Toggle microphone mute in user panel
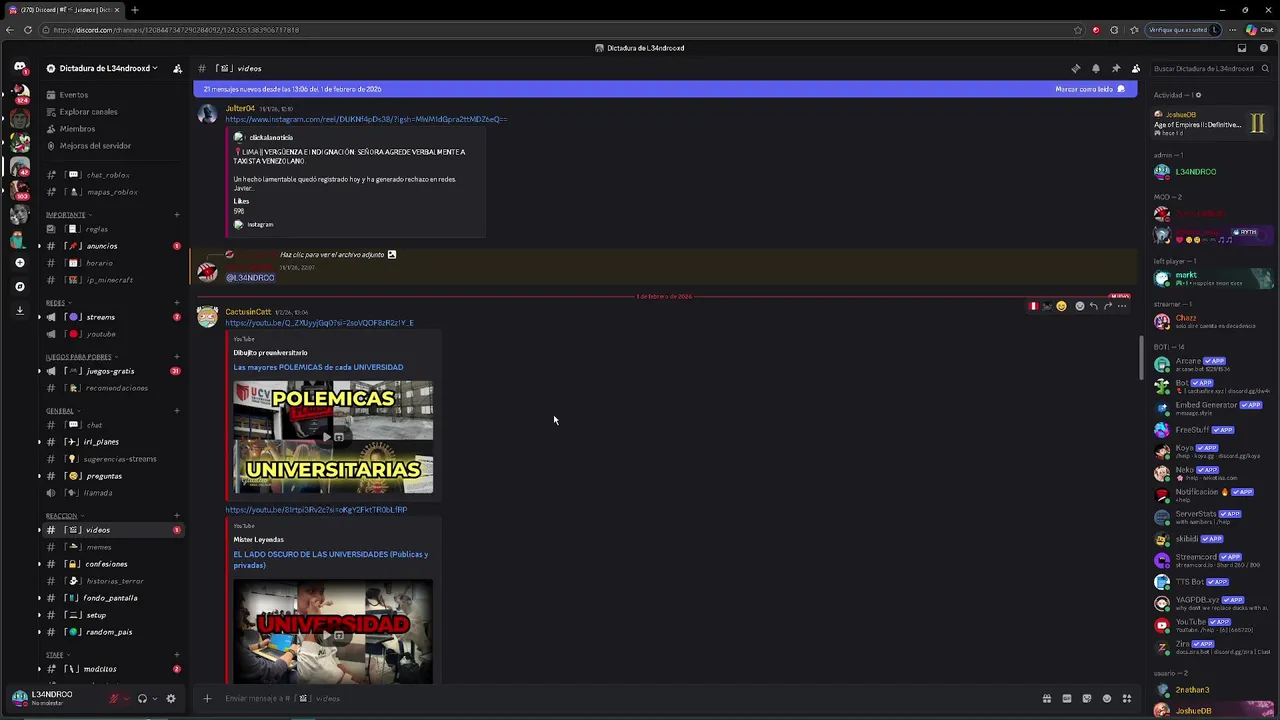This screenshot has height=720, width=1280. click(x=114, y=699)
